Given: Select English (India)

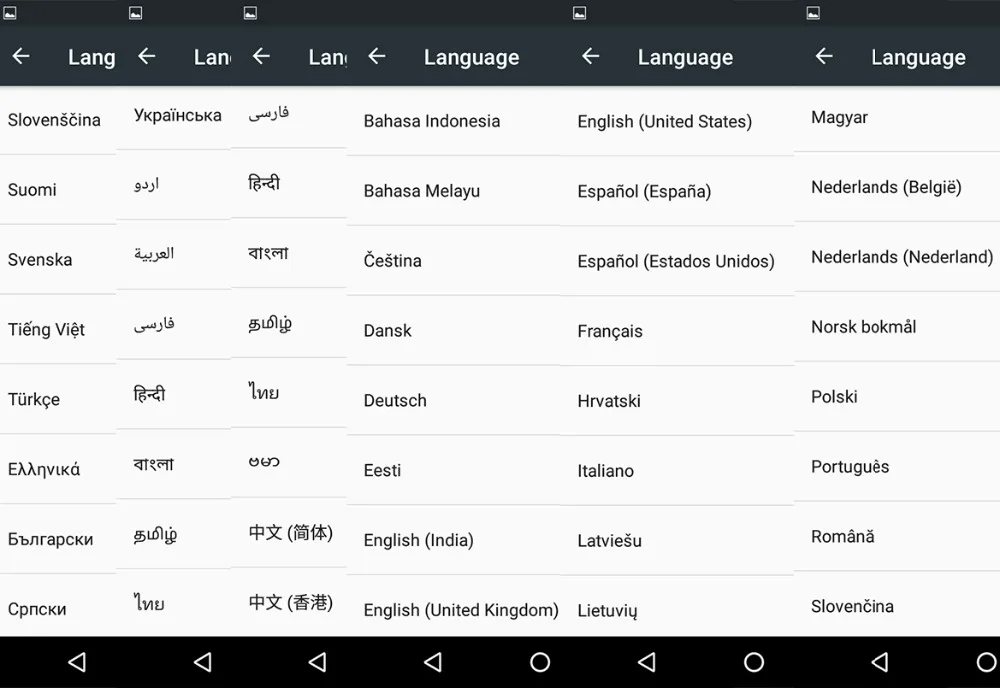Looking at the screenshot, I should 453,540.
